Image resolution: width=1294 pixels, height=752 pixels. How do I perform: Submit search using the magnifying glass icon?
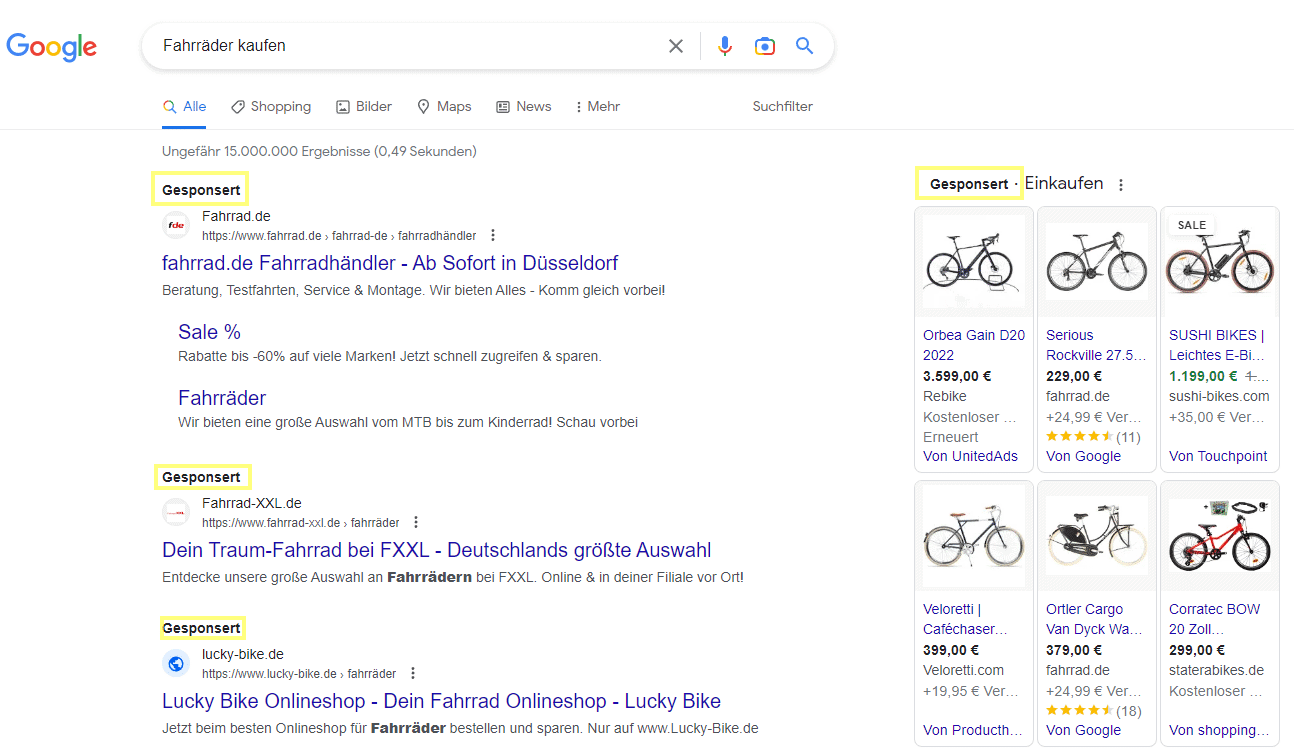805,46
